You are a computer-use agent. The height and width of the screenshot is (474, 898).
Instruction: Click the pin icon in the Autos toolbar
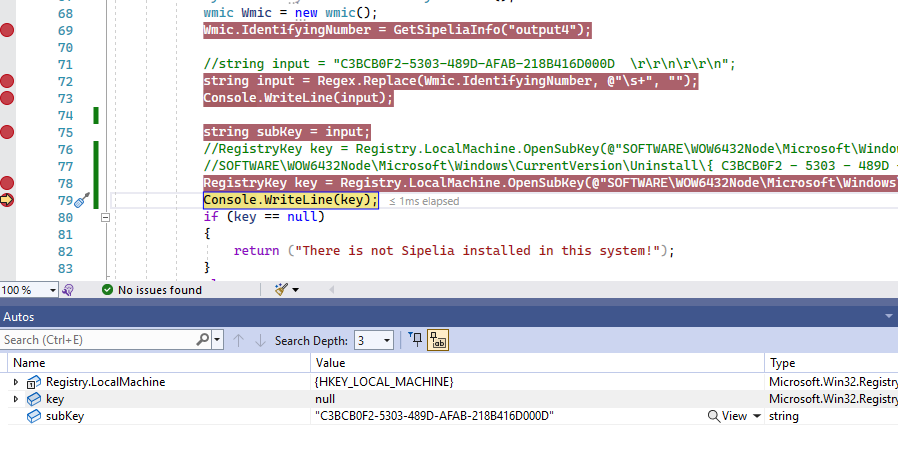(x=416, y=340)
